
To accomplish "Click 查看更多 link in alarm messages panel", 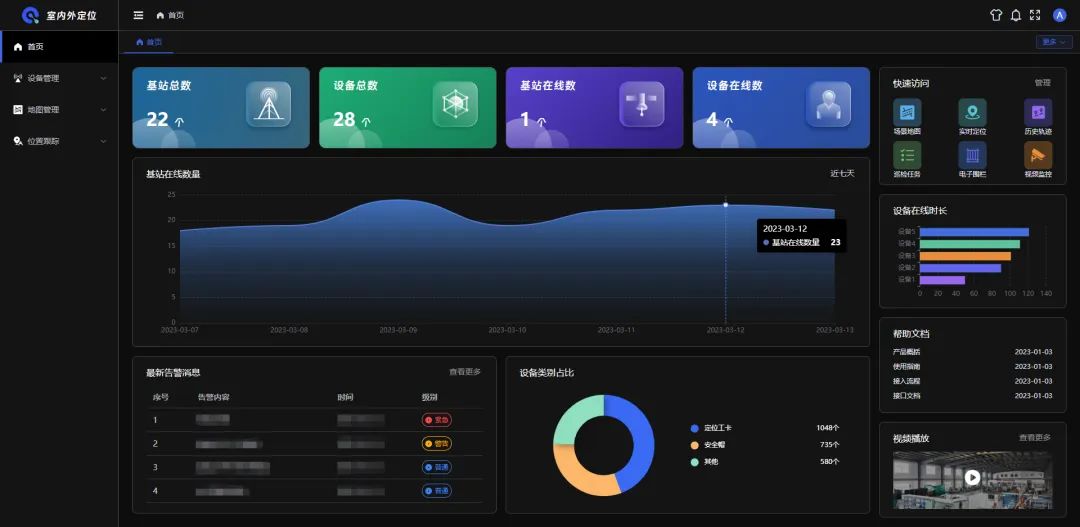I will tap(465, 372).
